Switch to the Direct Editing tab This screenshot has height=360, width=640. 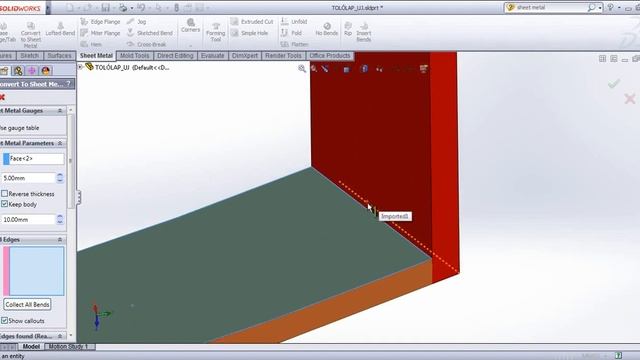[175, 56]
